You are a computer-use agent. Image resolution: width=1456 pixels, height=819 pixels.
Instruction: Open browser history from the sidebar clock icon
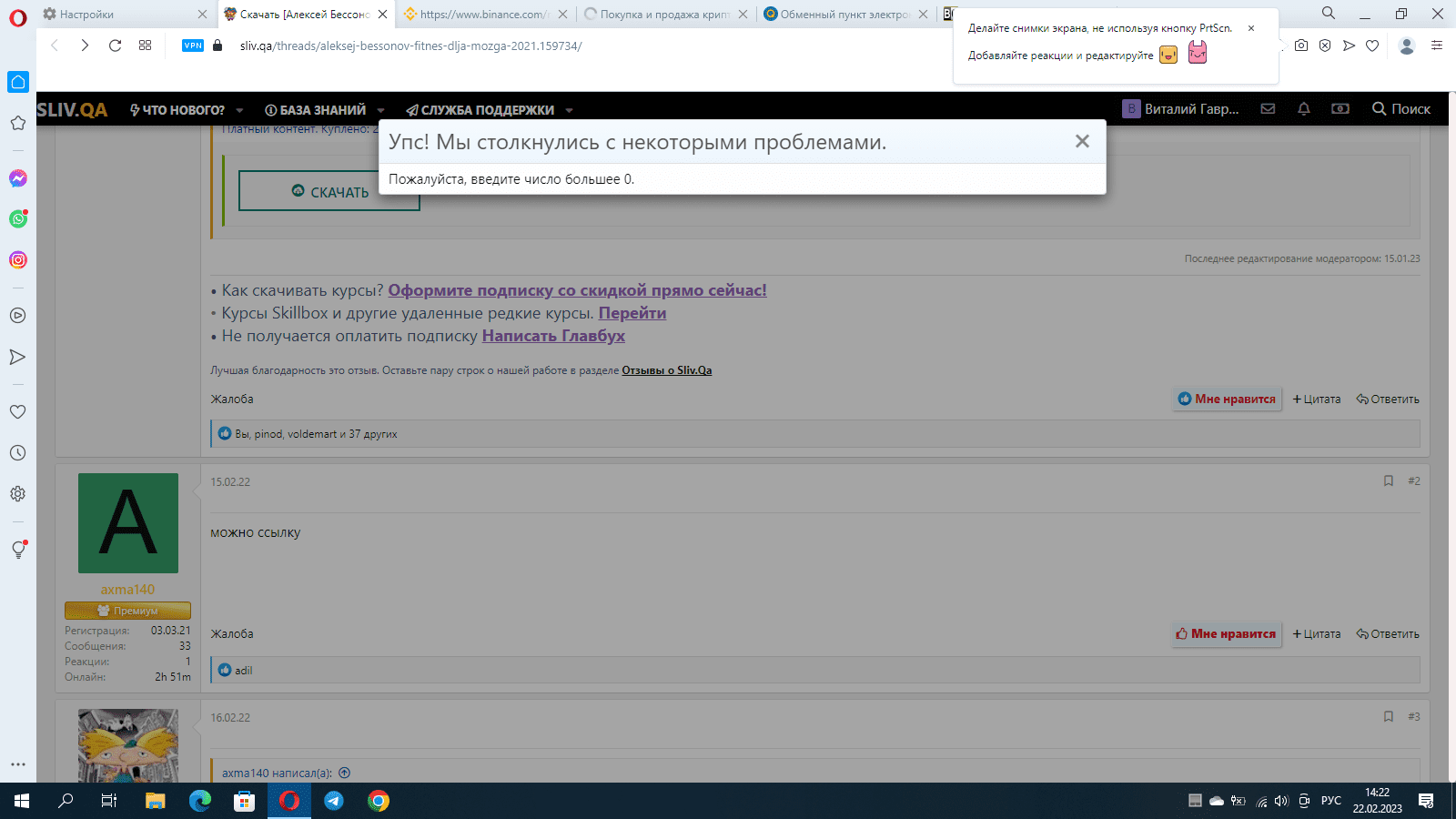click(17, 452)
